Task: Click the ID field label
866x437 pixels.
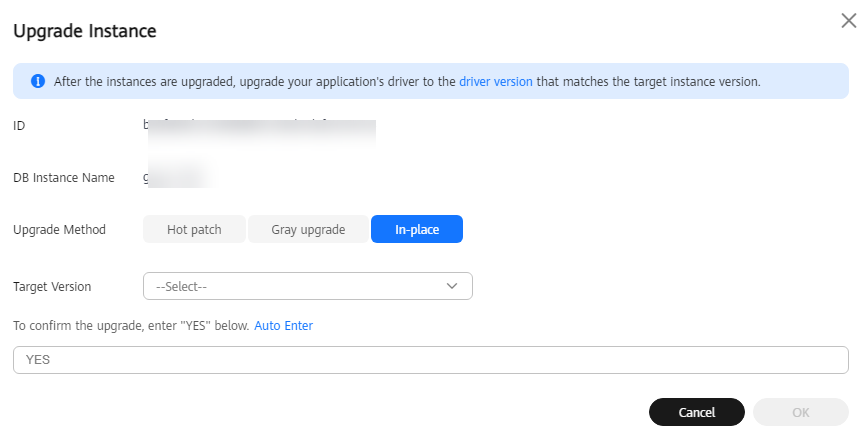Action: [x=19, y=126]
